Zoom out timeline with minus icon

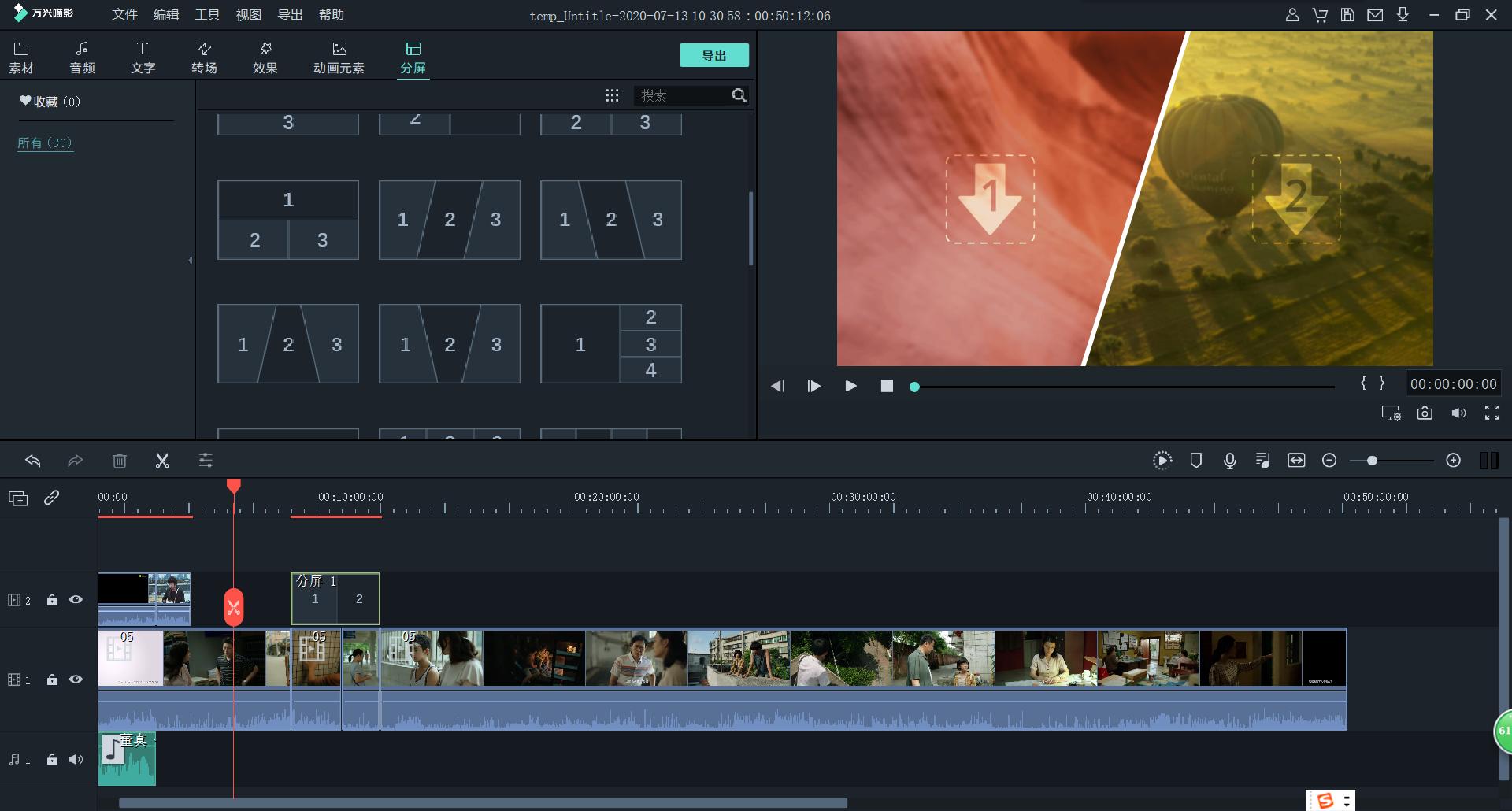pos(1329,461)
